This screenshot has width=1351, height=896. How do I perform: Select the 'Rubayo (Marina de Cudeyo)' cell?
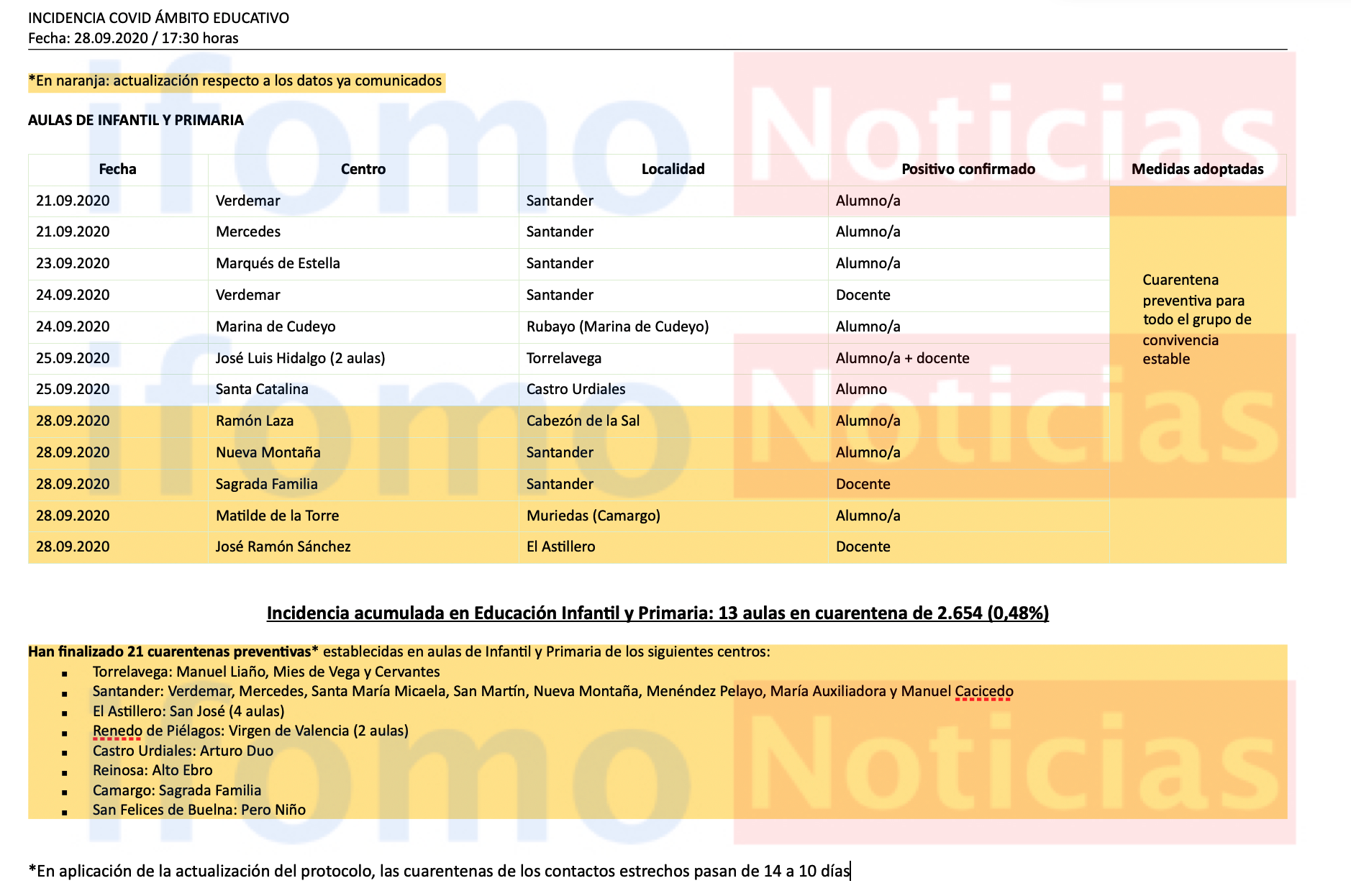(617, 326)
